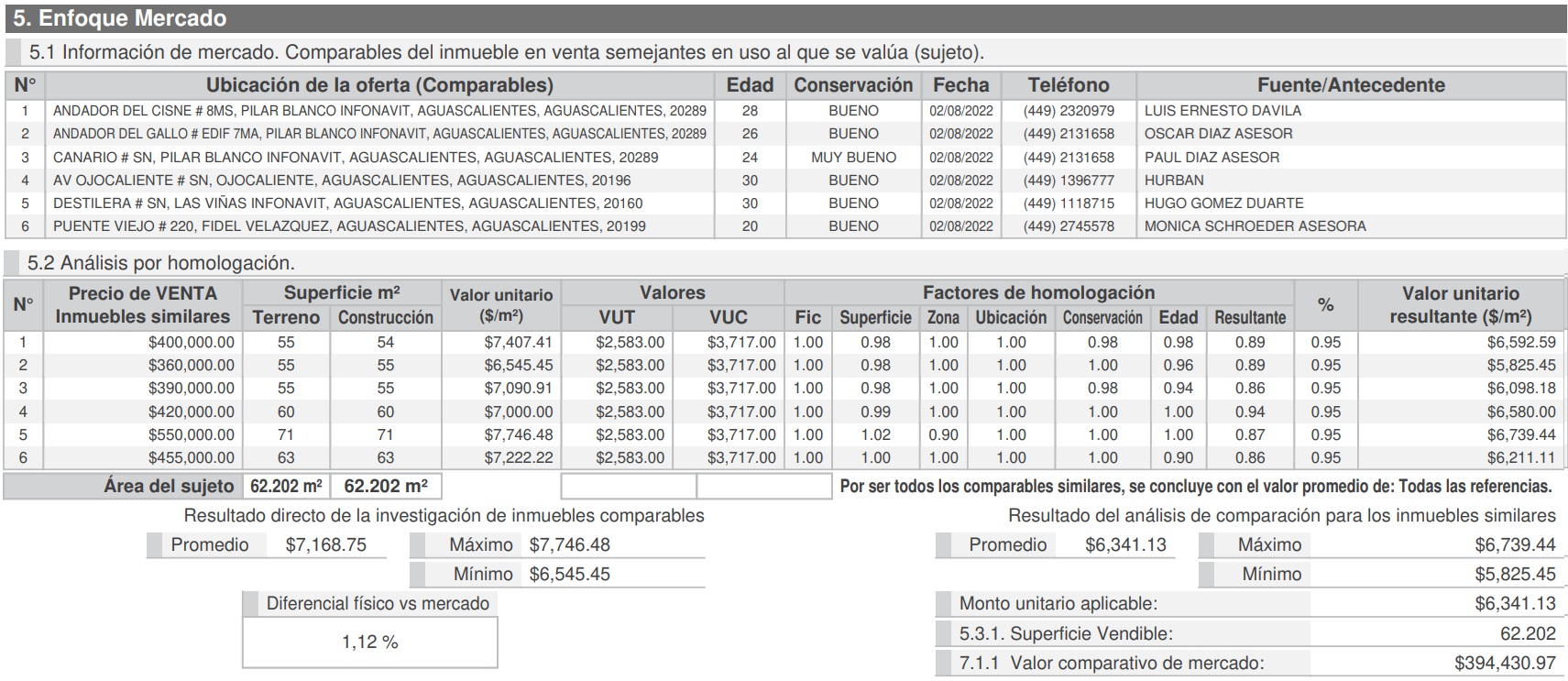Click the $550,000.00 sale price cell
The image size is (1568, 681).
point(191,435)
